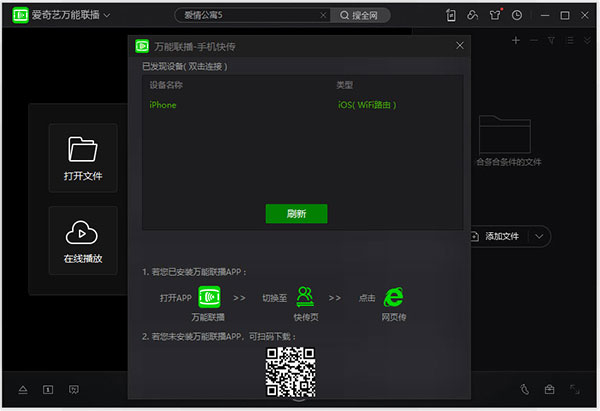The image size is (600, 411).
Task: Open the skin shirt icon
Action: 495,15
